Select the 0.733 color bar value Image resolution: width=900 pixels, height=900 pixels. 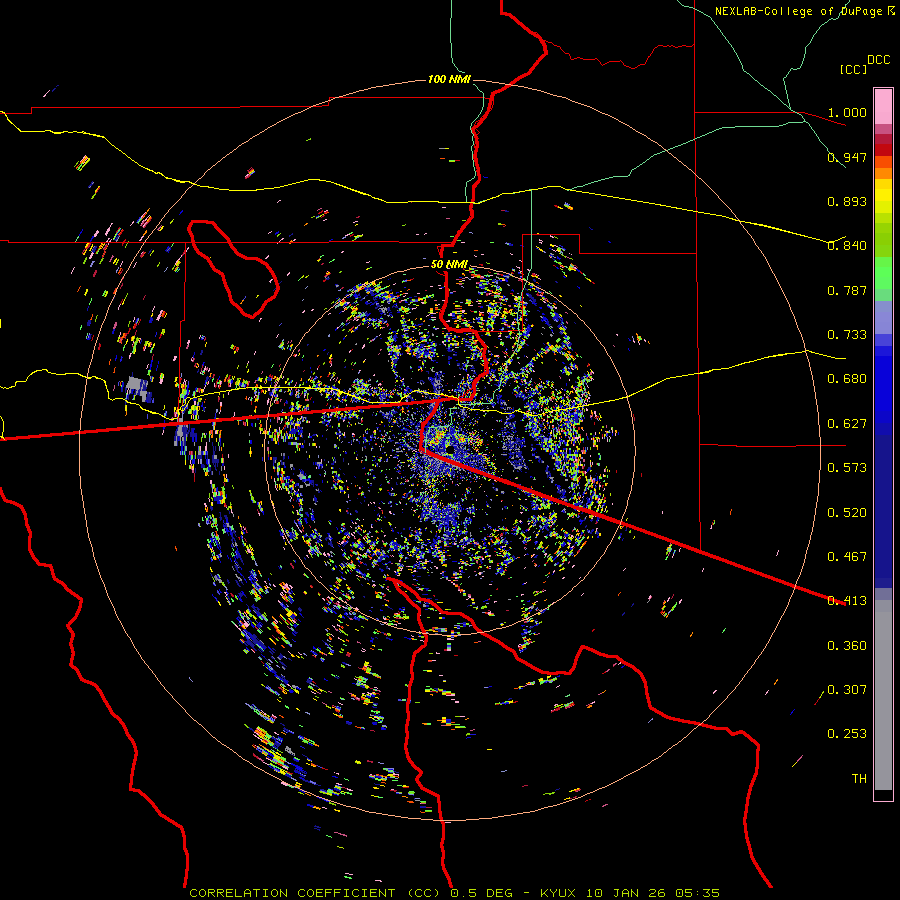point(847,335)
